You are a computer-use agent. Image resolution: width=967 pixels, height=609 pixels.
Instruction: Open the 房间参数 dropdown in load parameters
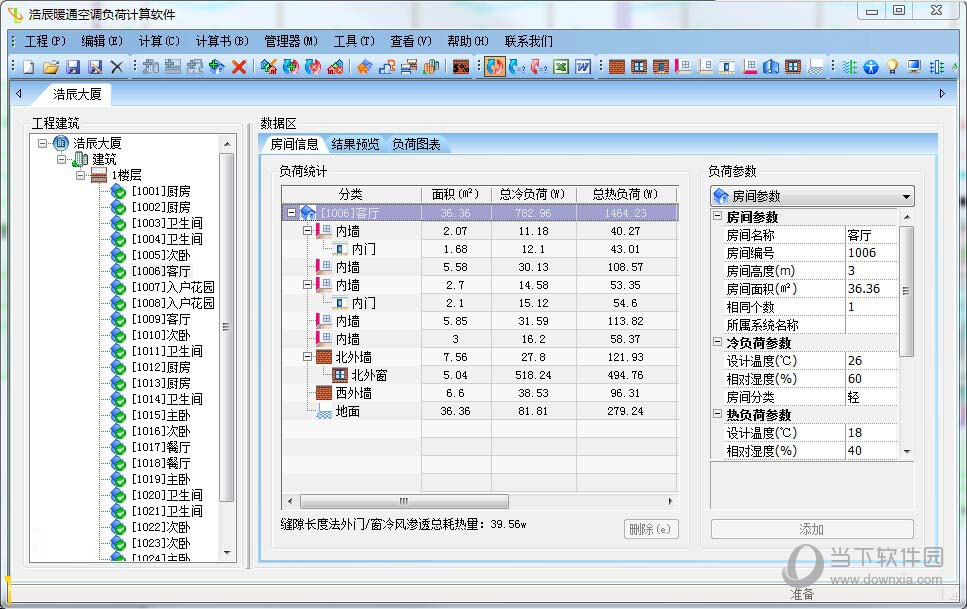(x=906, y=197)
